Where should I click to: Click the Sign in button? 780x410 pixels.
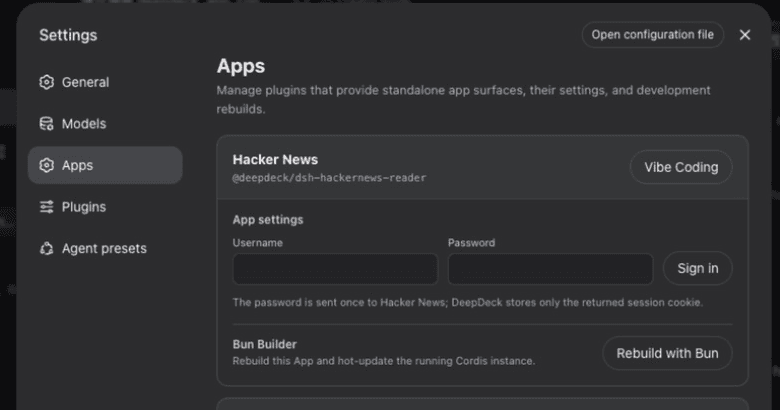pos(697,268)
